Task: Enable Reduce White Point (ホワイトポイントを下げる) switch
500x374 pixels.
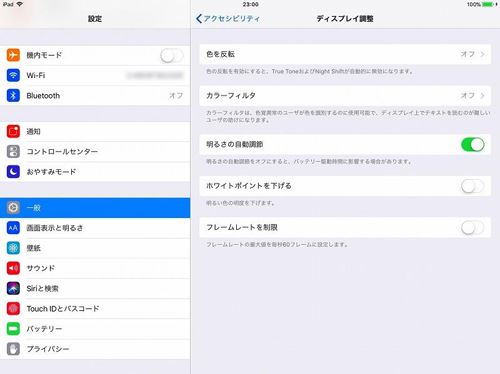Action: (473, 186)
